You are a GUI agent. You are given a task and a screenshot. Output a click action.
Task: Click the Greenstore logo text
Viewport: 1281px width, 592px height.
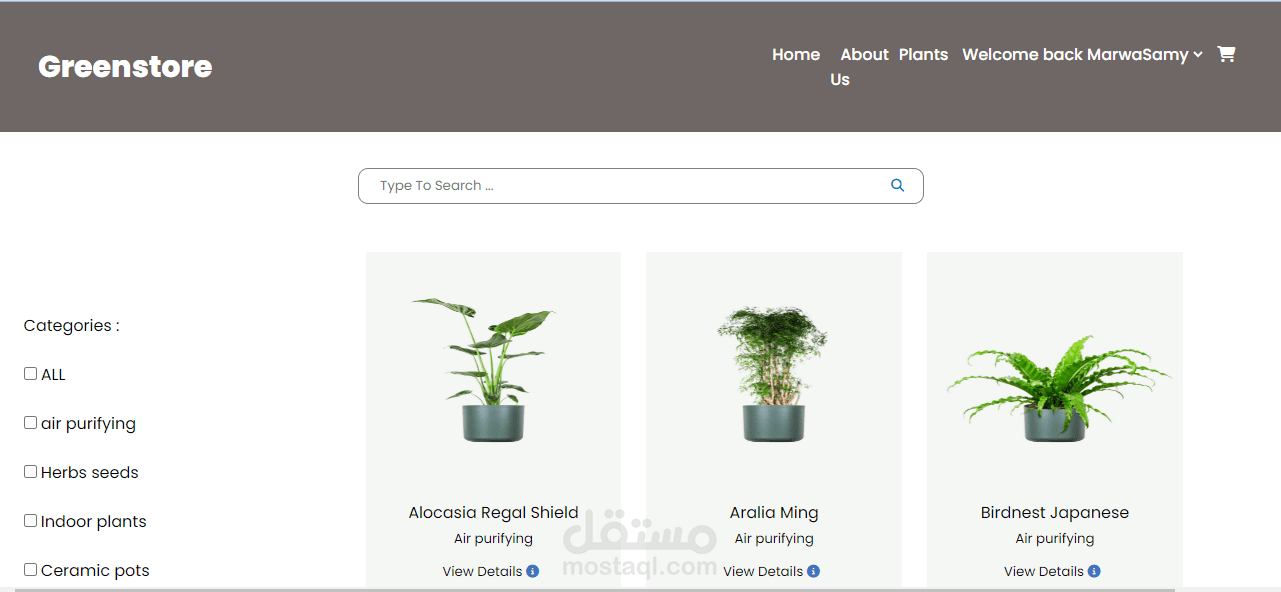(x=125, y=66)
